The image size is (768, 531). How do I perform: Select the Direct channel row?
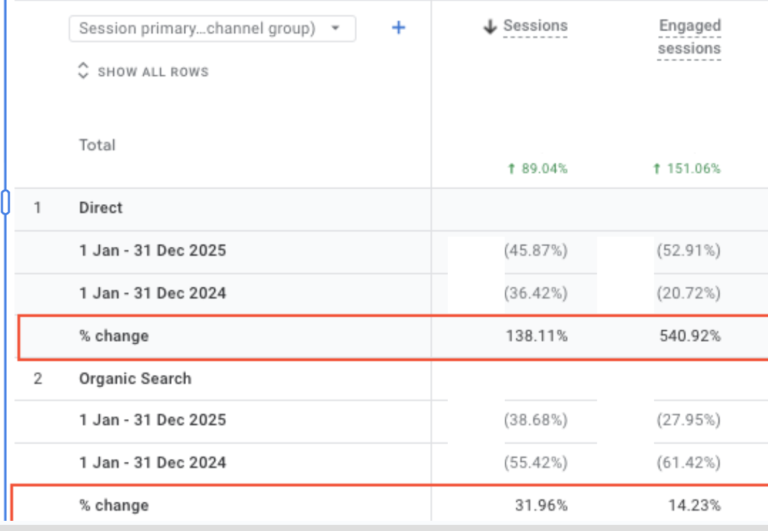pos(101,208)
